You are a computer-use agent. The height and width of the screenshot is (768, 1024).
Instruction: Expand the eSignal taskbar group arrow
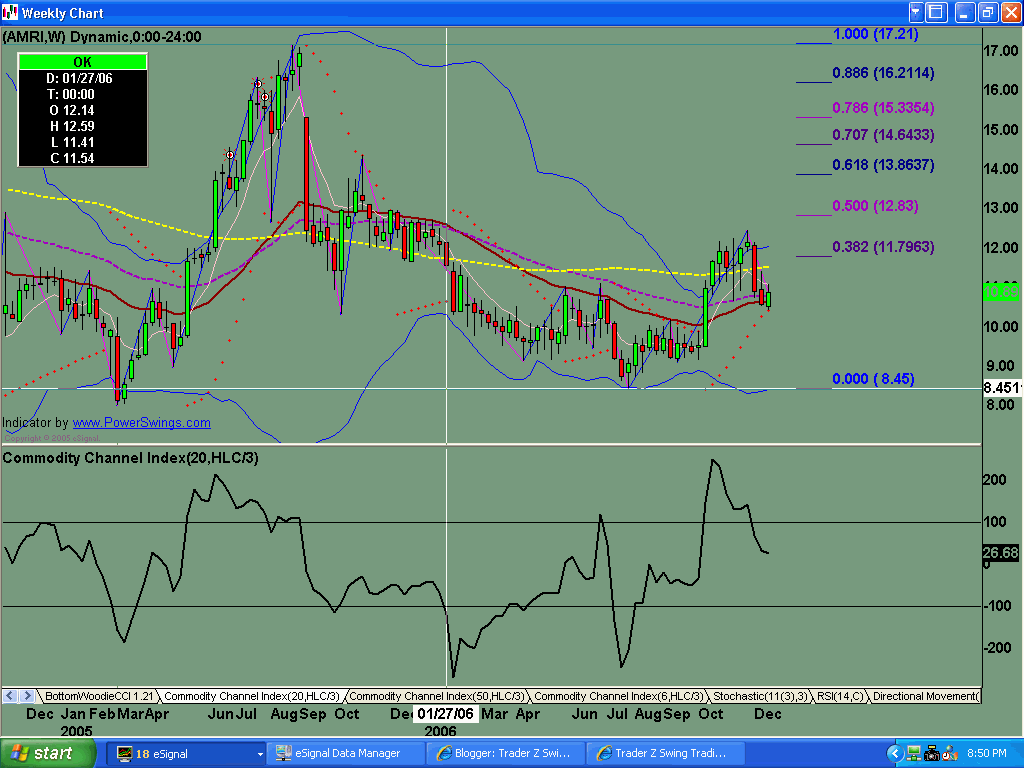260,754
